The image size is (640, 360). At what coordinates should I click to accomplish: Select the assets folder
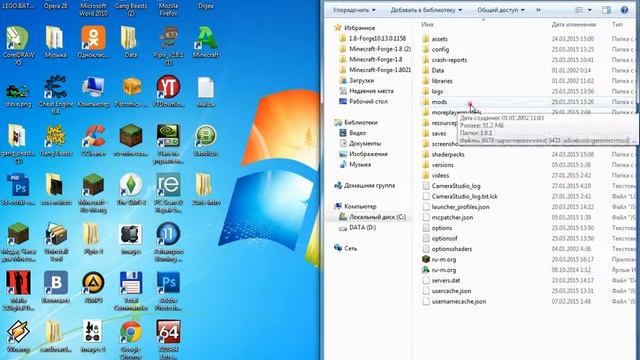[440, 39]
